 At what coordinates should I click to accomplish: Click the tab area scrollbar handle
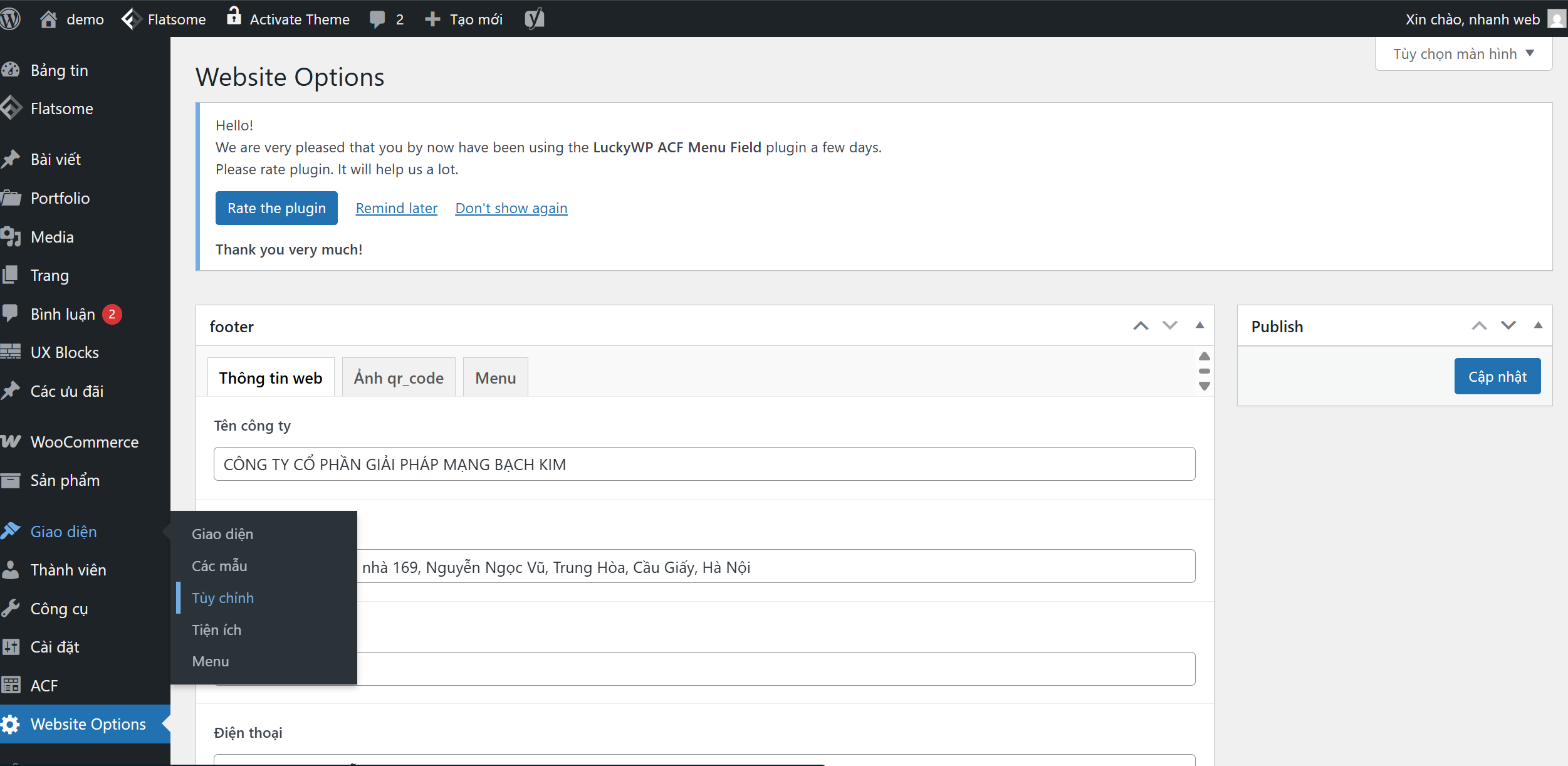(1204, 371)
